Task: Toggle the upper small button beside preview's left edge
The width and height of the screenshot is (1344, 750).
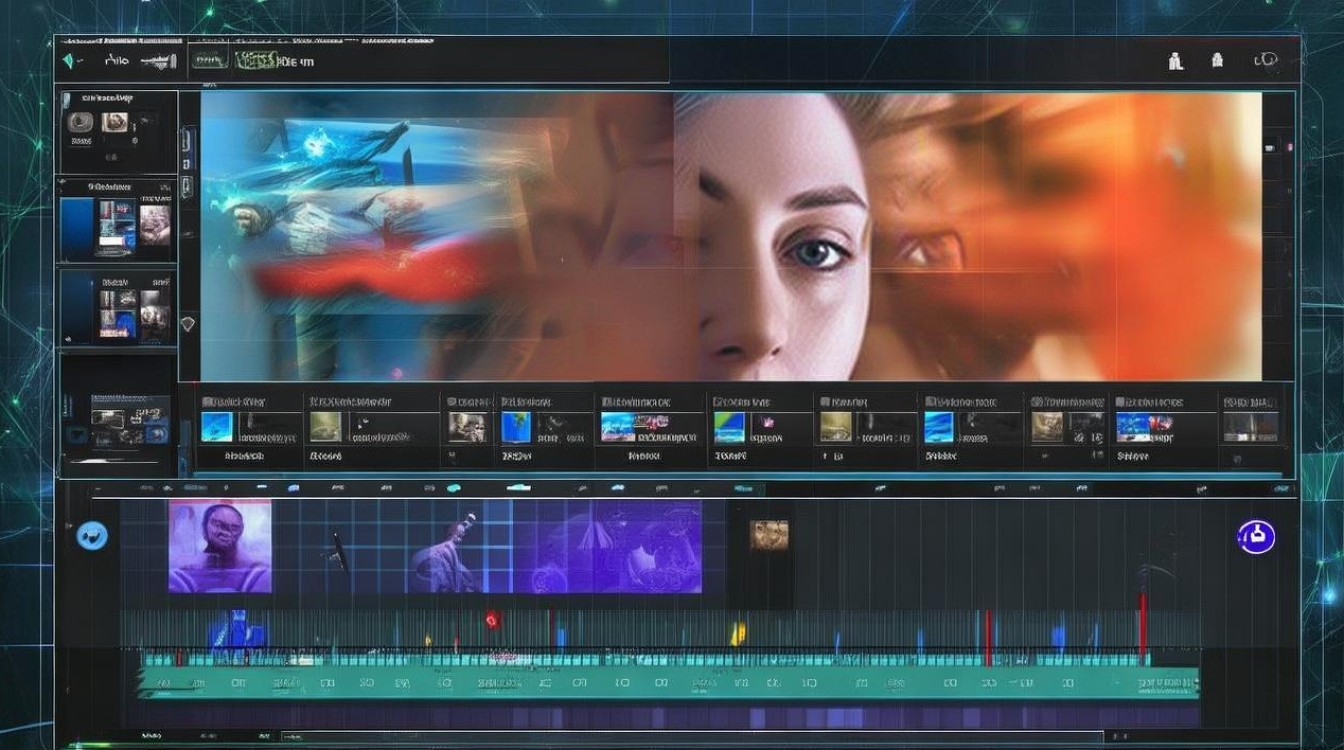Action: click(187, 140)
